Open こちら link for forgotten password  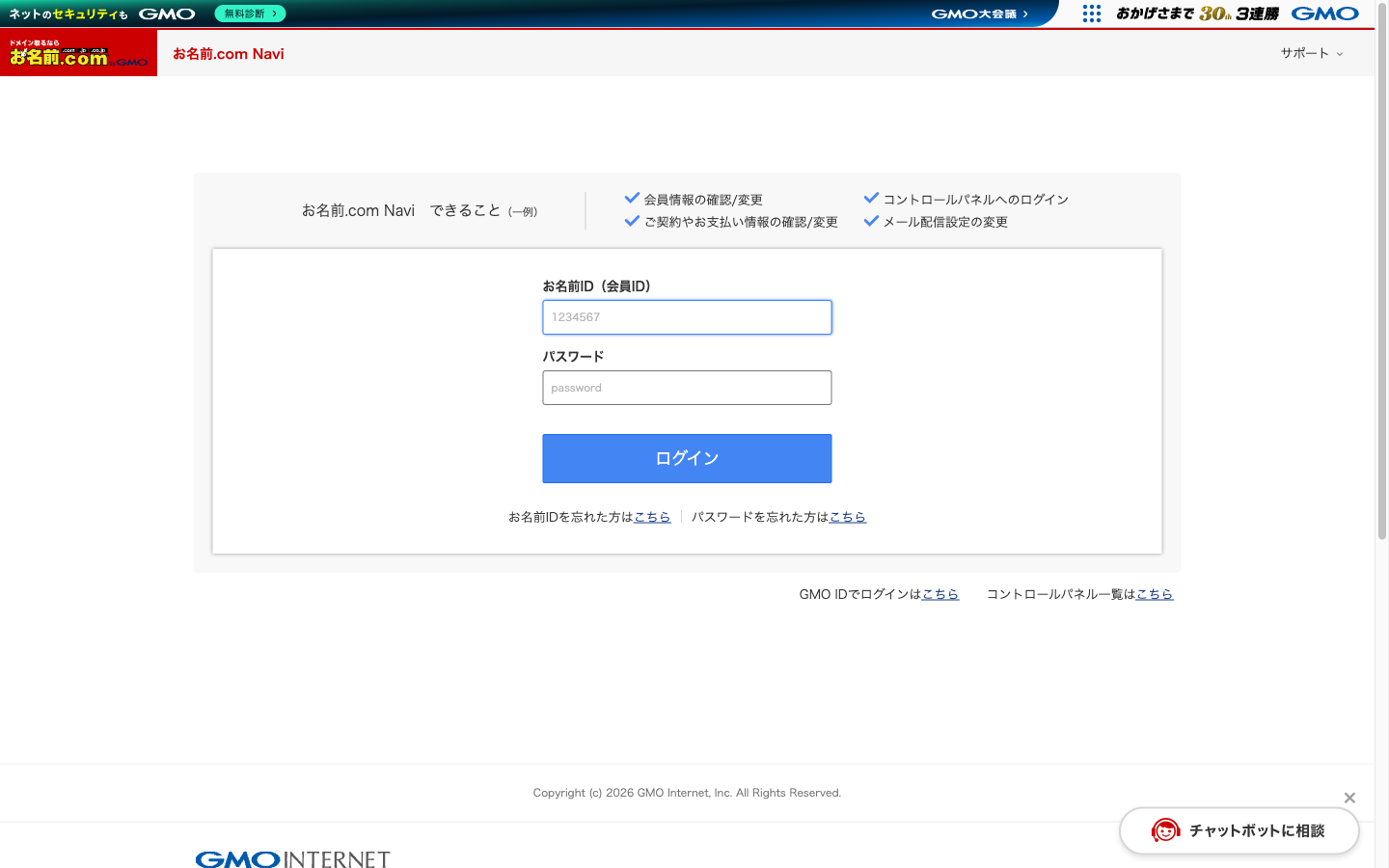[848, 517]
